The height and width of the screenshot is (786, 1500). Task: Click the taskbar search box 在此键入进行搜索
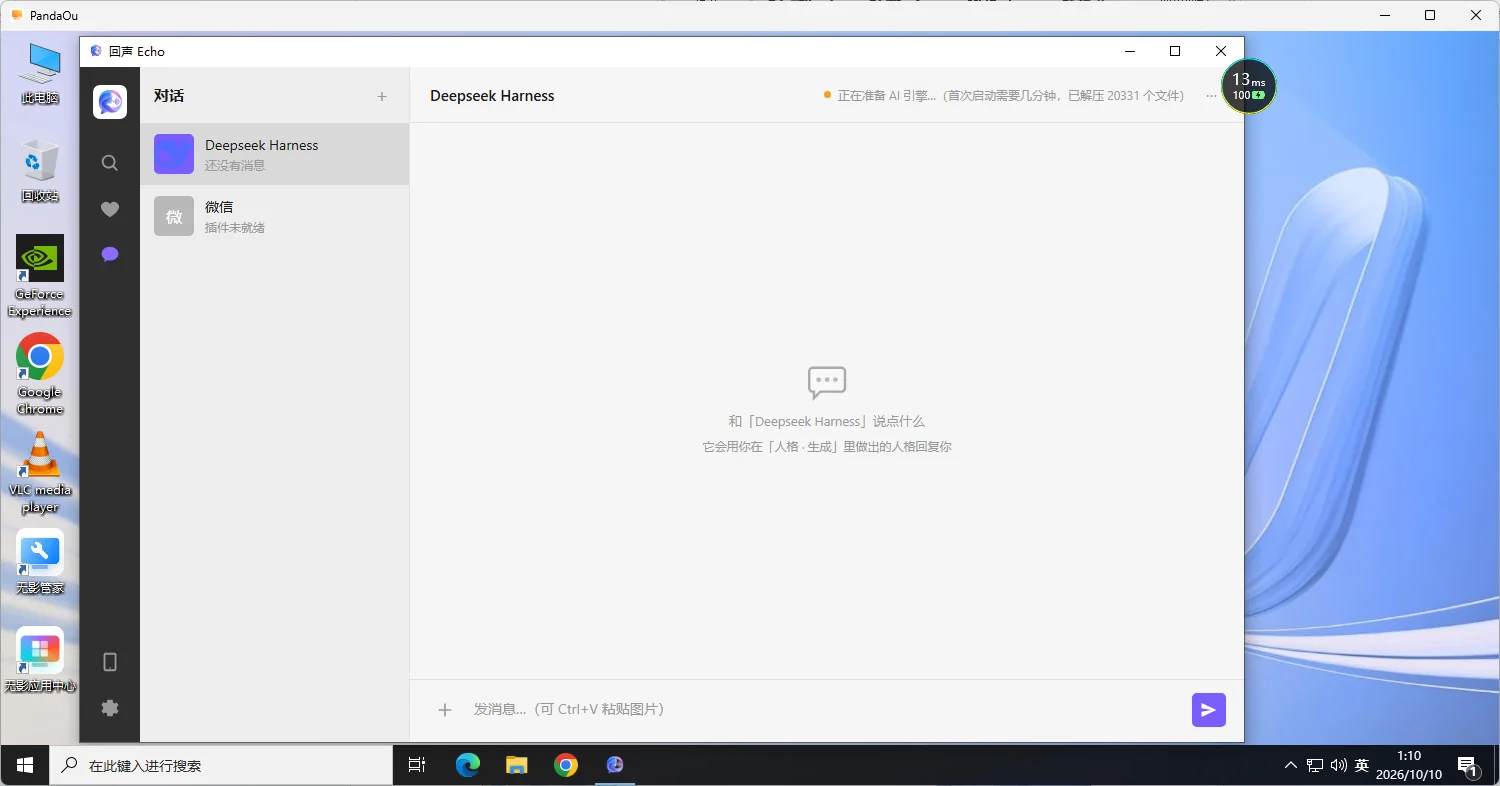point(220,766)
